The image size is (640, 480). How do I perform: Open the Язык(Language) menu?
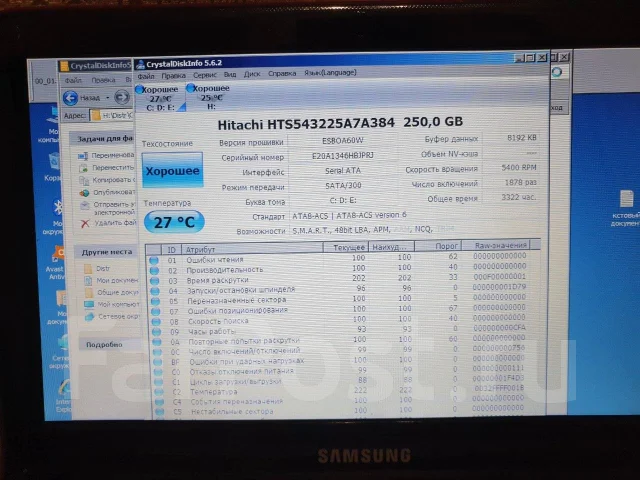pyautogui.click(x=330, y=73)
